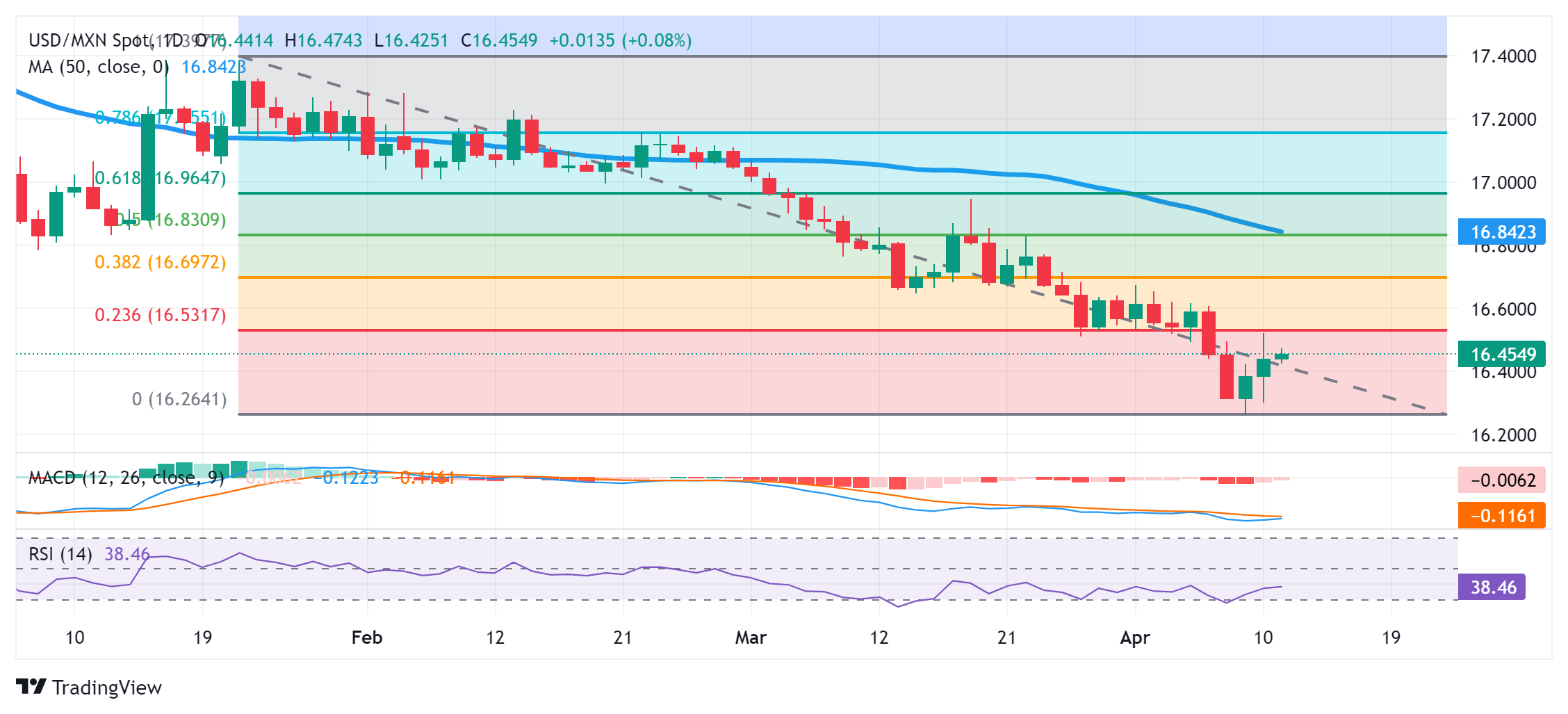Select the MACD (12, 26, close, 9) legend

[x=126, y=478]
